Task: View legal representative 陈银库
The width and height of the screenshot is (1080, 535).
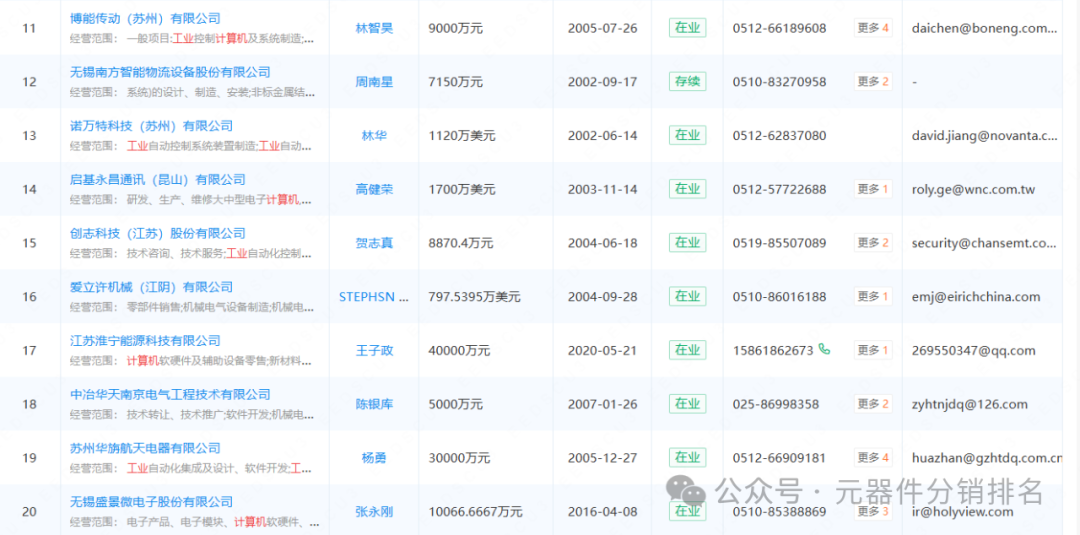Action: [x=374, y=404]
